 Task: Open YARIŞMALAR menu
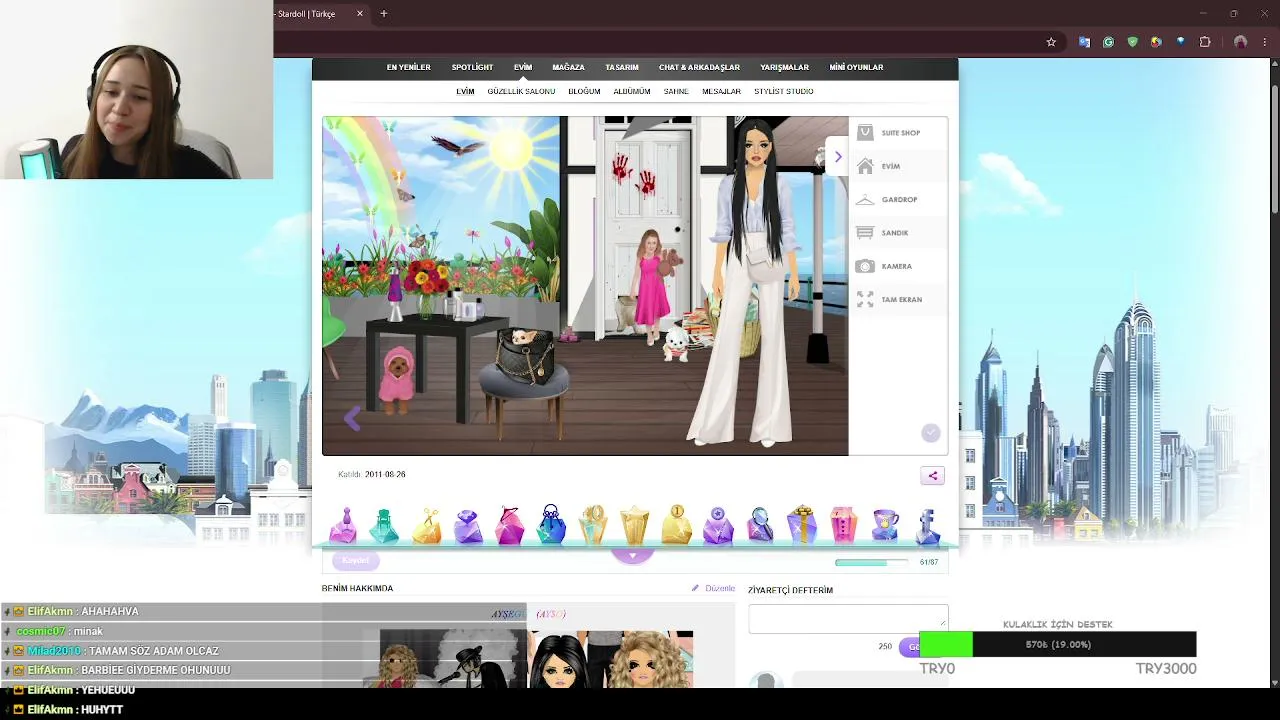point(784,67)
